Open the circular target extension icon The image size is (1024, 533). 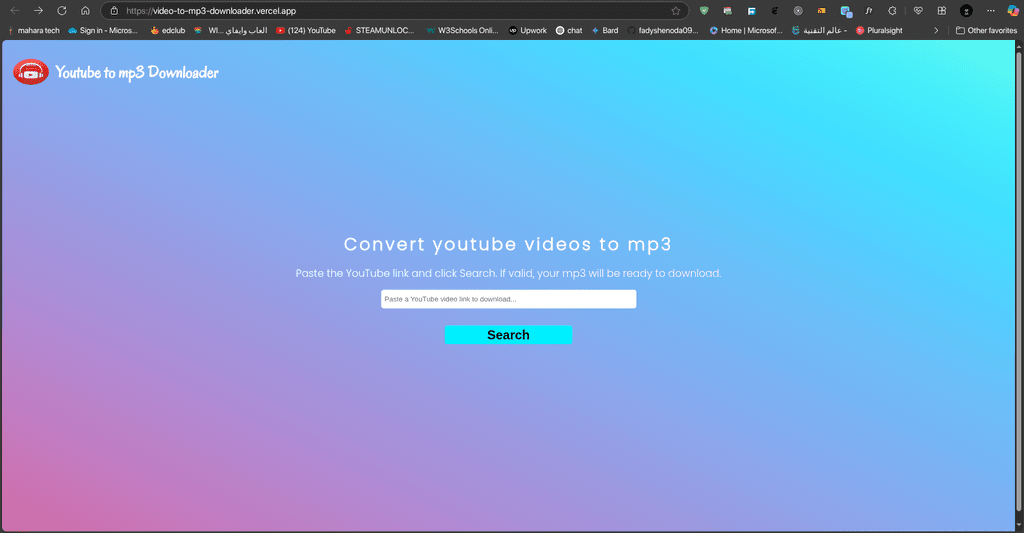(x=798, y=10)
